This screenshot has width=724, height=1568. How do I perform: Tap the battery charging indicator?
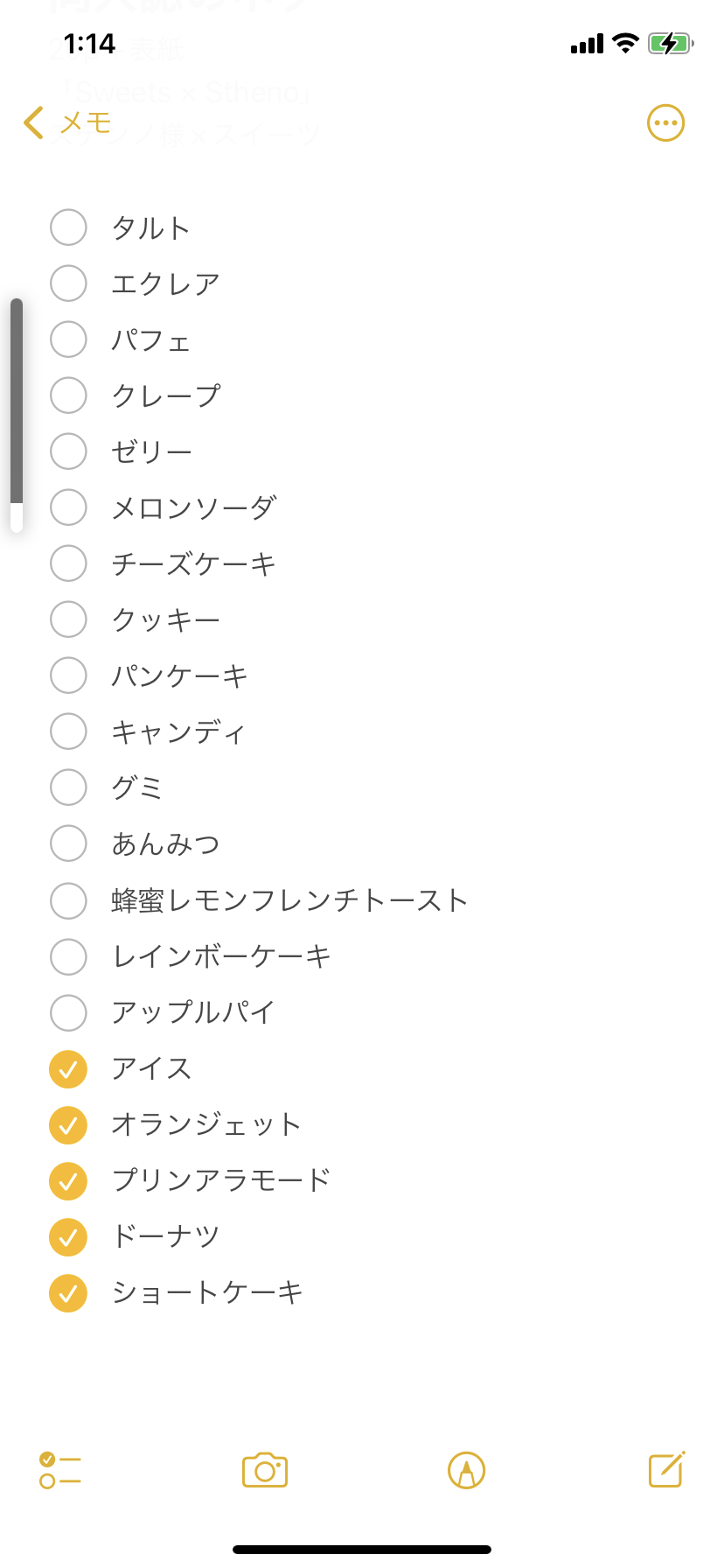tap(670, 43)
